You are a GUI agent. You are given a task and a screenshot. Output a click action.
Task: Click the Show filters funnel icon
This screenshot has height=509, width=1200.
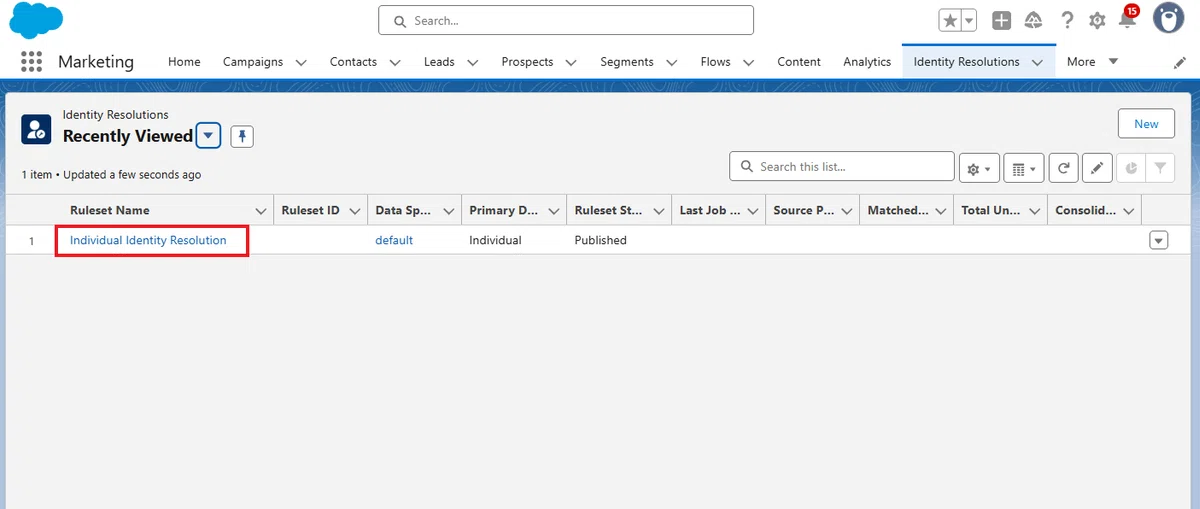pos(1160,168)
